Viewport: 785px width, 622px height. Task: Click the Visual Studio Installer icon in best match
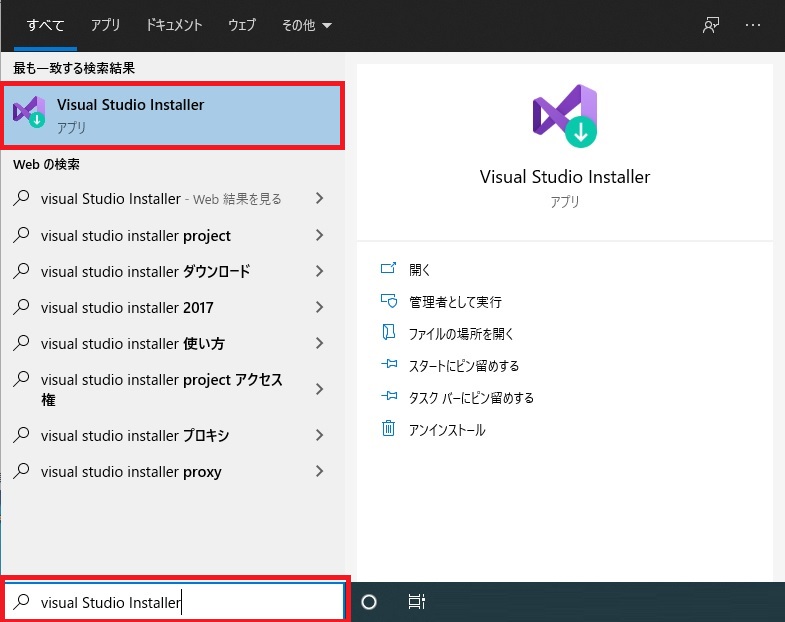(x=29, y=112)
